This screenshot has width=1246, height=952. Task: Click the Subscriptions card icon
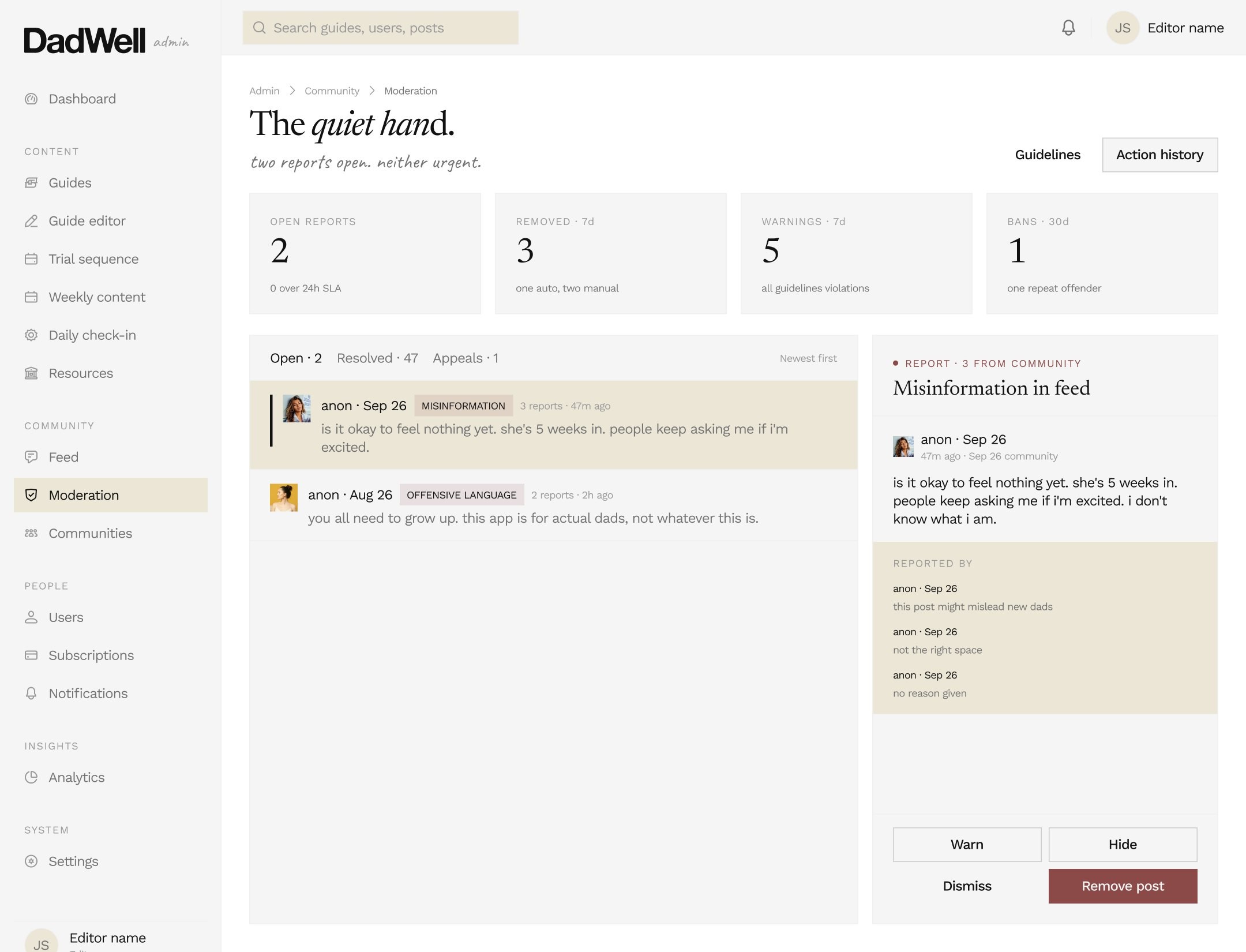click(x=31, y=655)
